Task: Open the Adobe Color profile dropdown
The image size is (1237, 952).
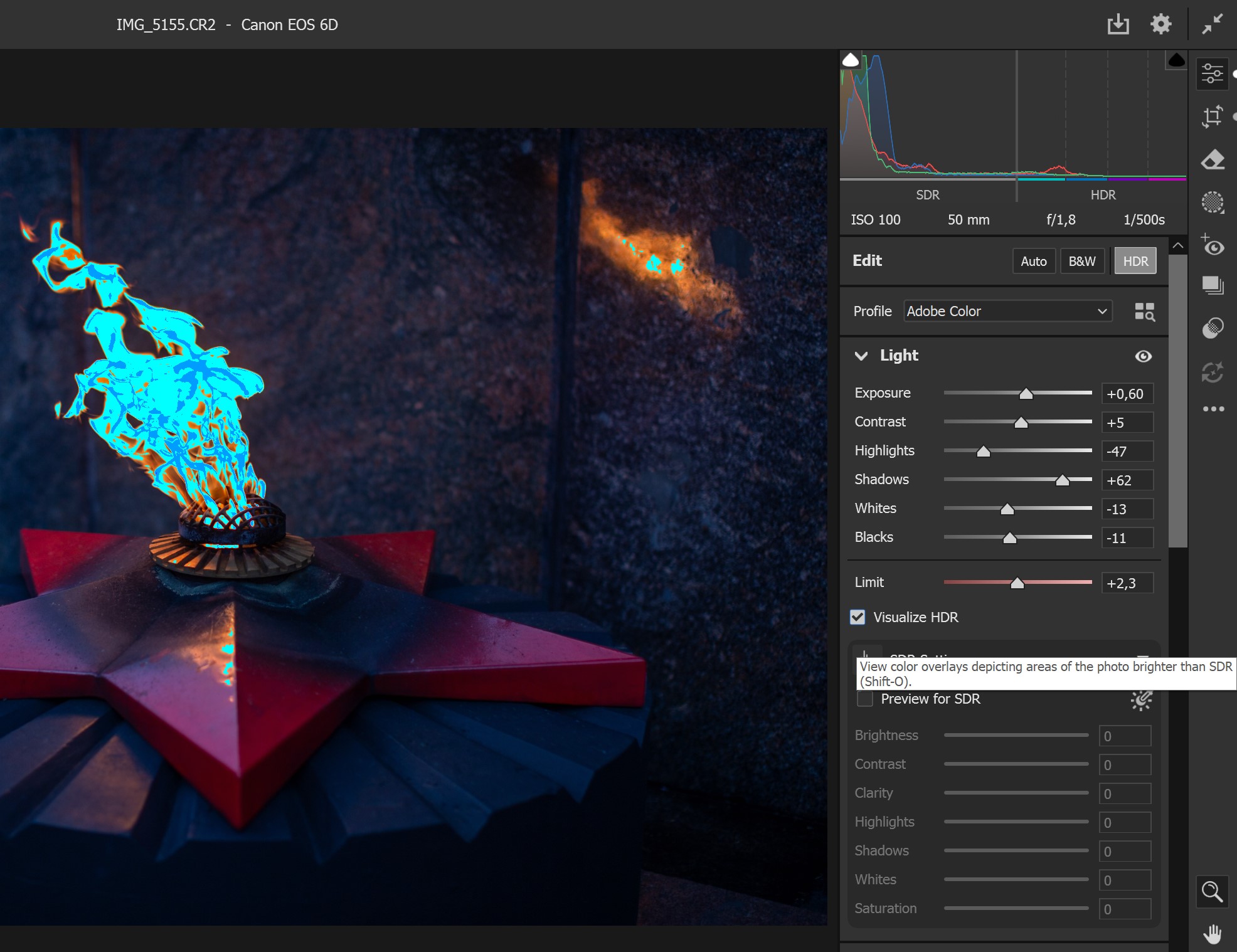Action: tap(1007, 311)
